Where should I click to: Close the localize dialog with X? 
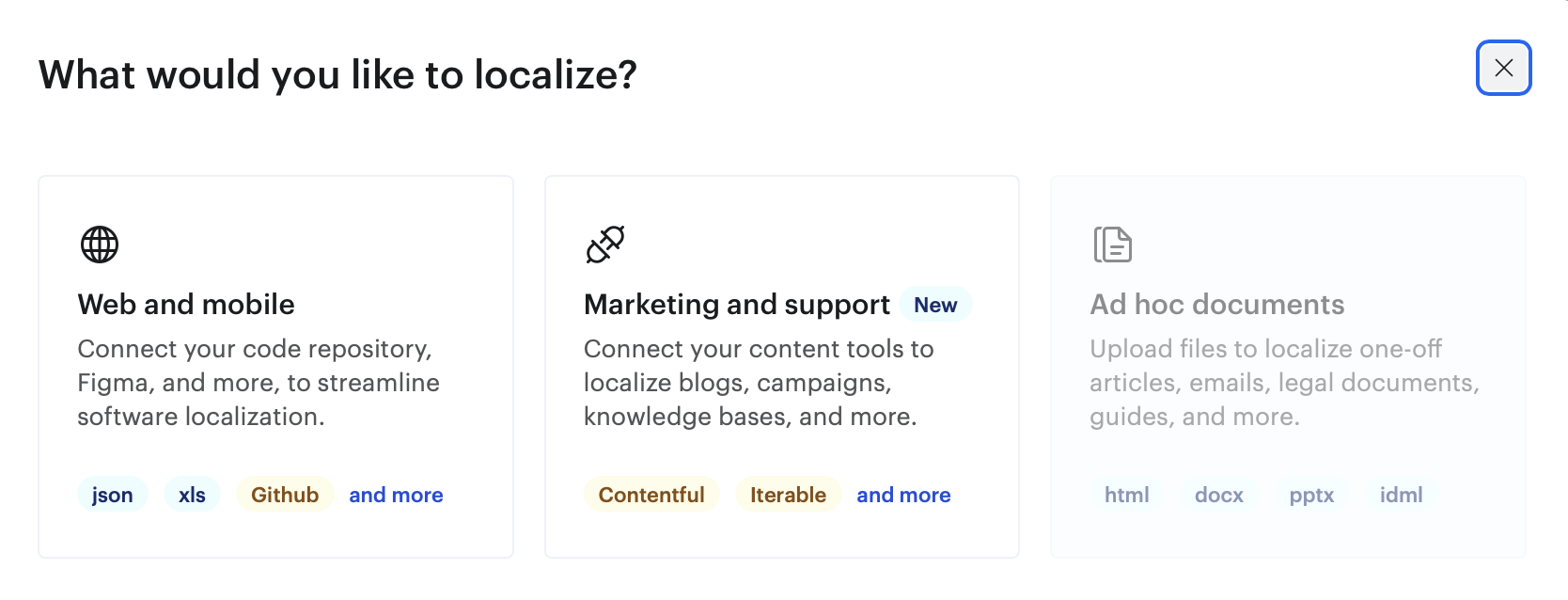click(x=1503, y=68)
